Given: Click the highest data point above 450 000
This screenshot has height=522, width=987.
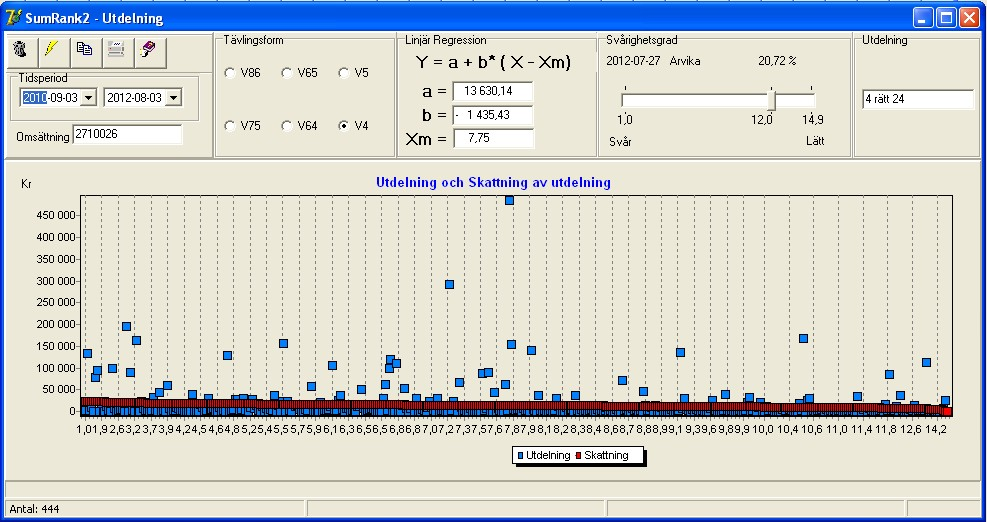Looking at the screenshot, I should [509, 200].
